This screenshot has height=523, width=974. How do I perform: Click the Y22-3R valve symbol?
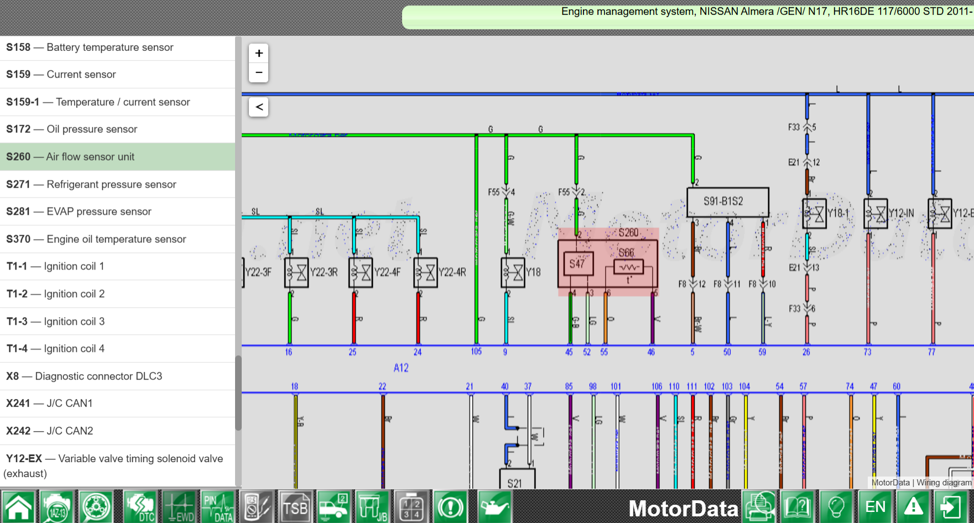[296, 273]
